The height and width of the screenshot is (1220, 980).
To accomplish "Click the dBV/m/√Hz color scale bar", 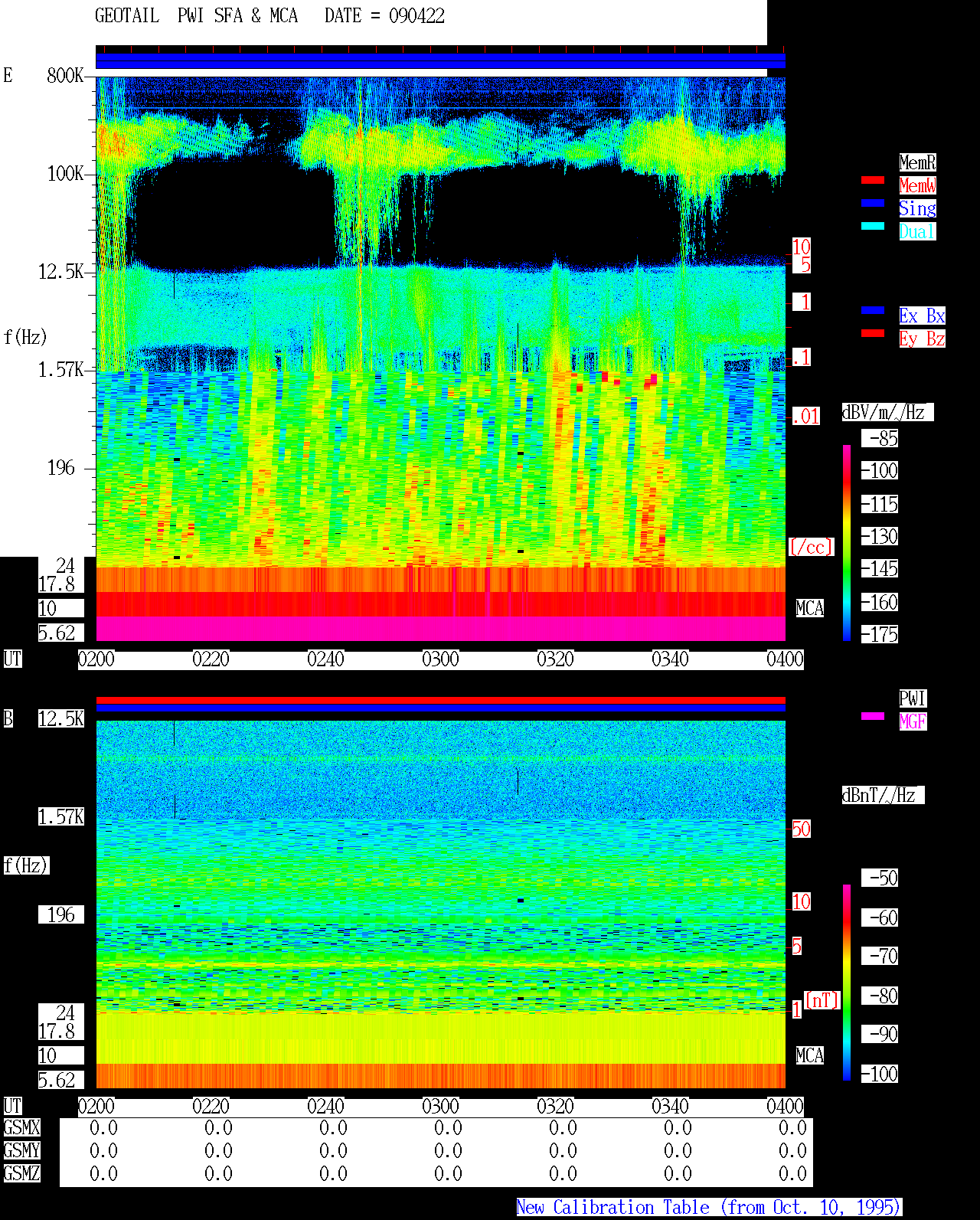I will [x=847, y=542].
